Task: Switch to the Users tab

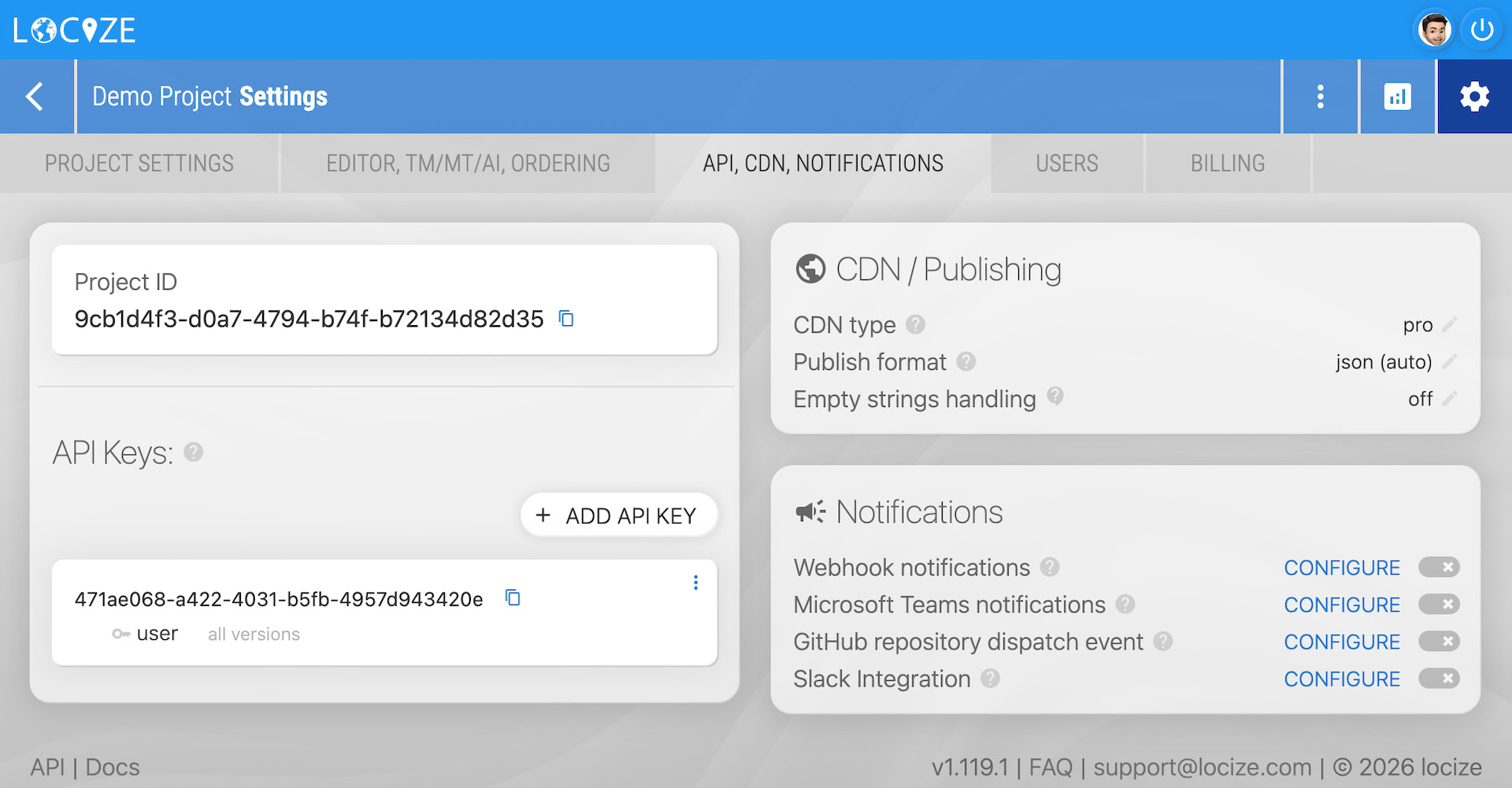Action: [x=1066, y=164]
